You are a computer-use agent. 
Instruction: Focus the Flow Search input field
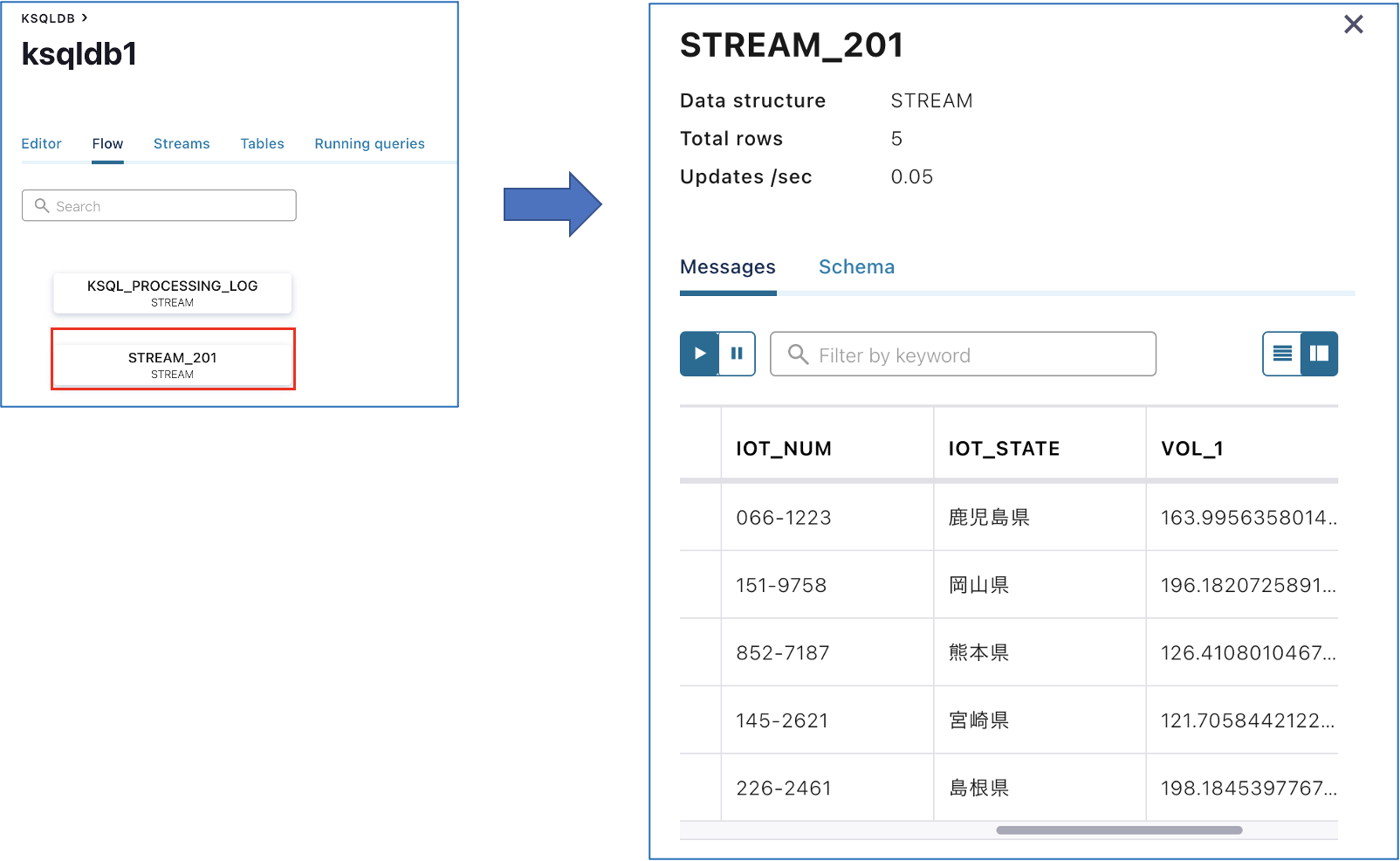pos(159,205)
